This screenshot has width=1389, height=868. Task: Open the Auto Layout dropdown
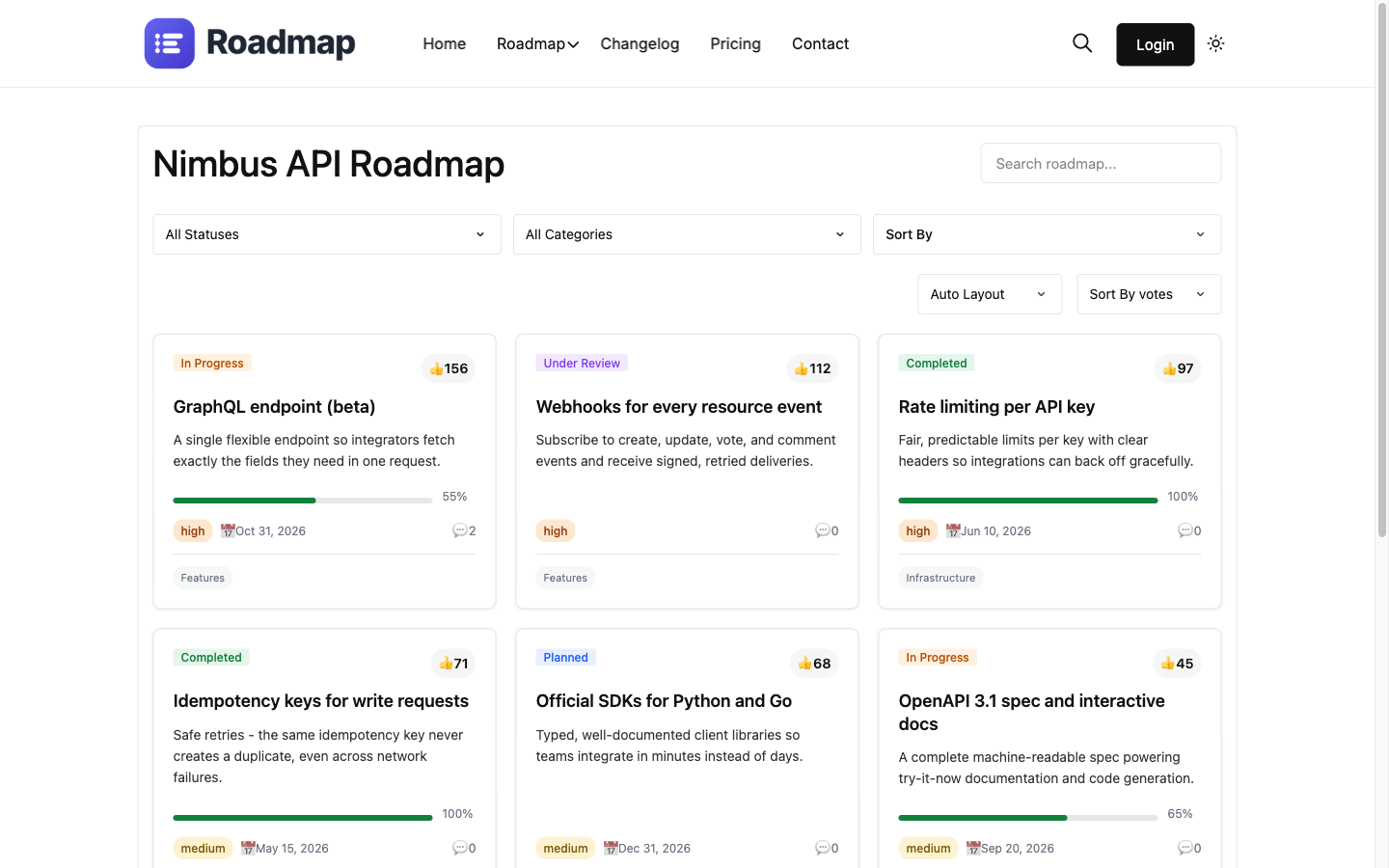click(x=990, y=294)
